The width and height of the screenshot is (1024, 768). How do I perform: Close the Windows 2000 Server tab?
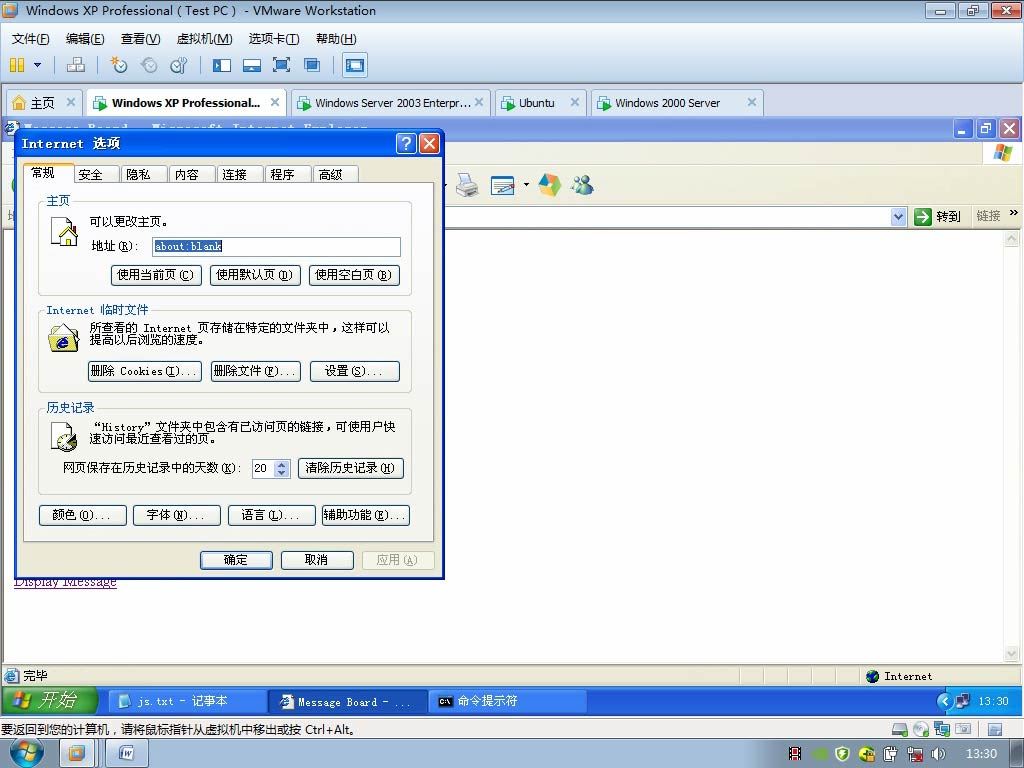[x=752, y=102]
